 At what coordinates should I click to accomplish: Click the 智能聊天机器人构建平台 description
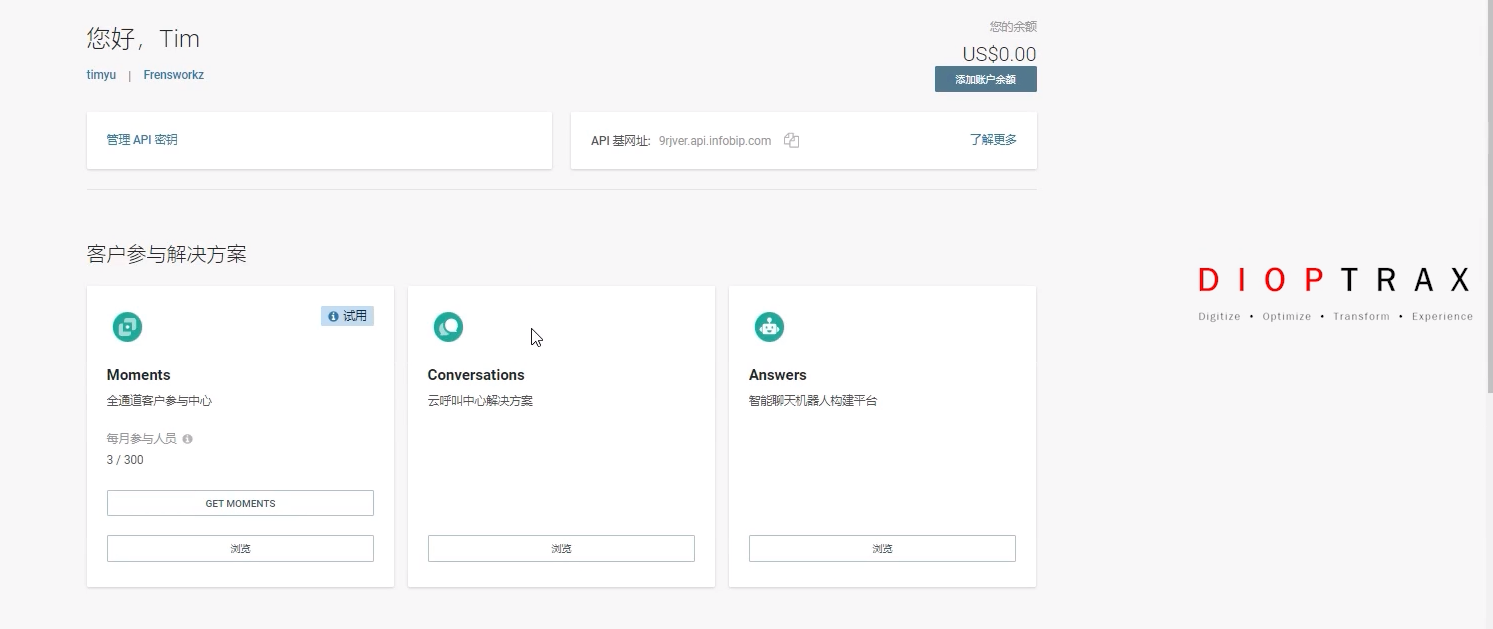813,401
